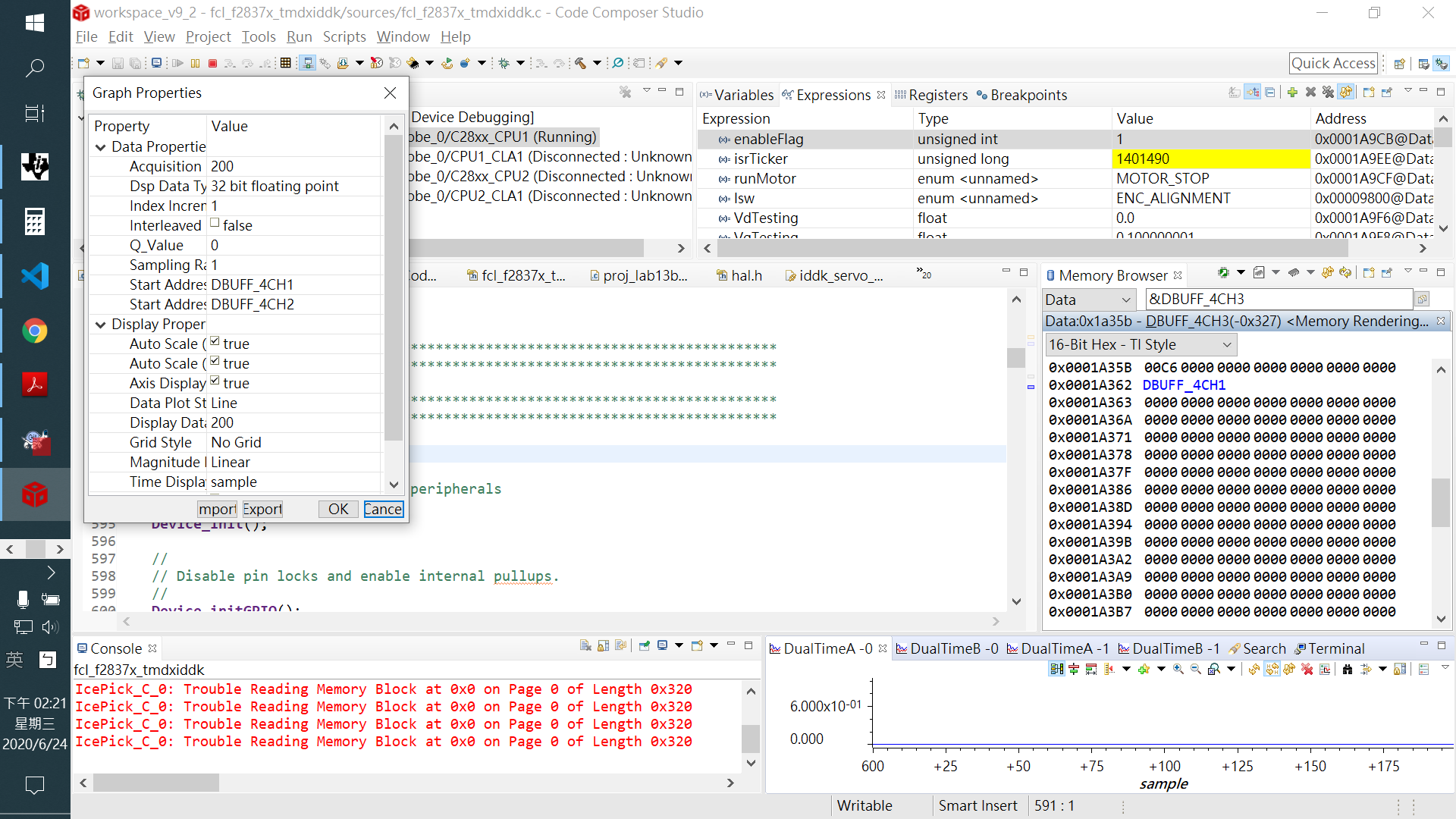The height and width of the screenshot is (819, 1456).
Task: Click lock icon on graph toolbar
Action: [1399, 669]
